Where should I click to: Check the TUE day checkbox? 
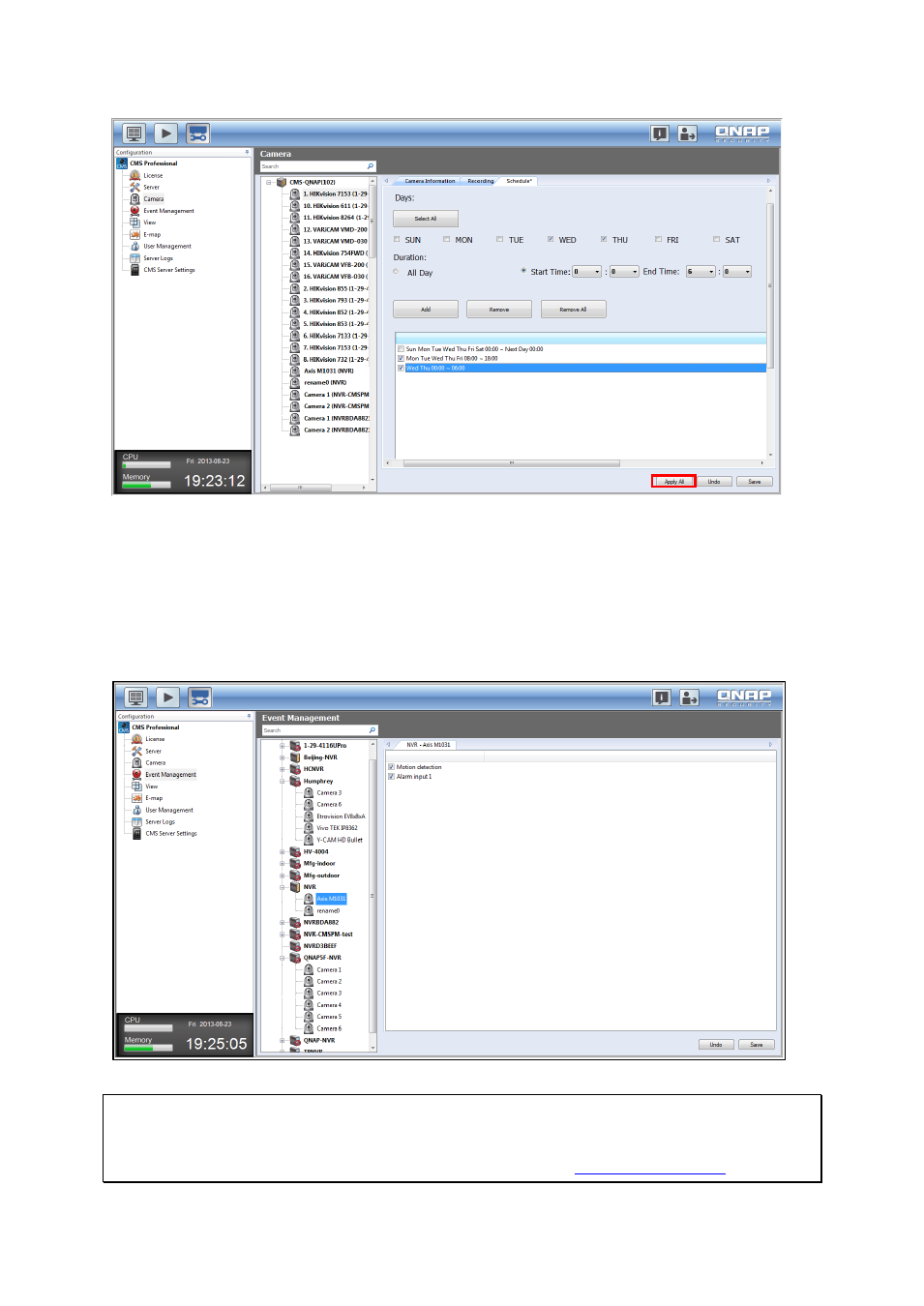[499, 239]
